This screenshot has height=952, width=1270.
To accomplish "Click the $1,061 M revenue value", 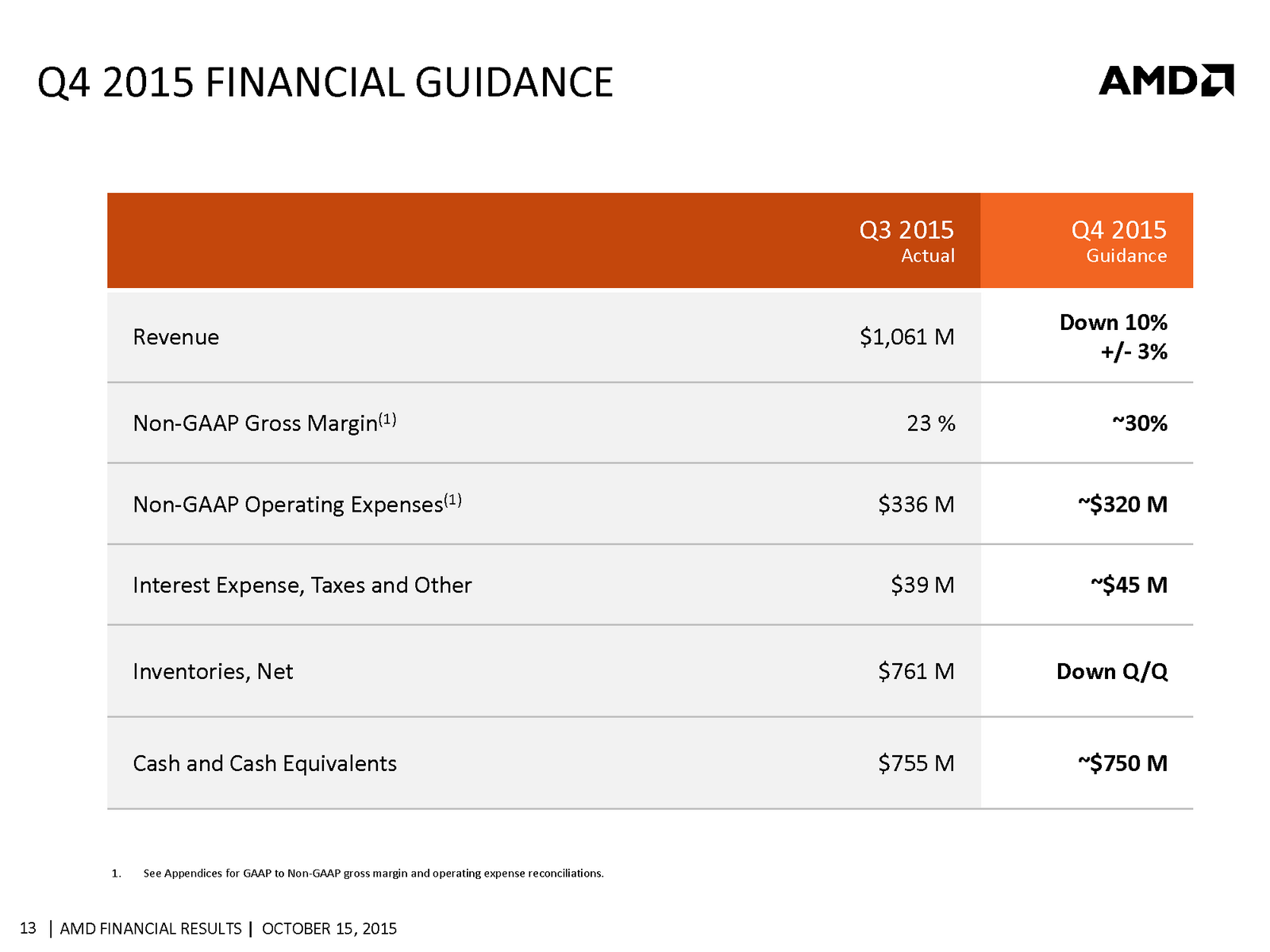I will coord(907,337).
